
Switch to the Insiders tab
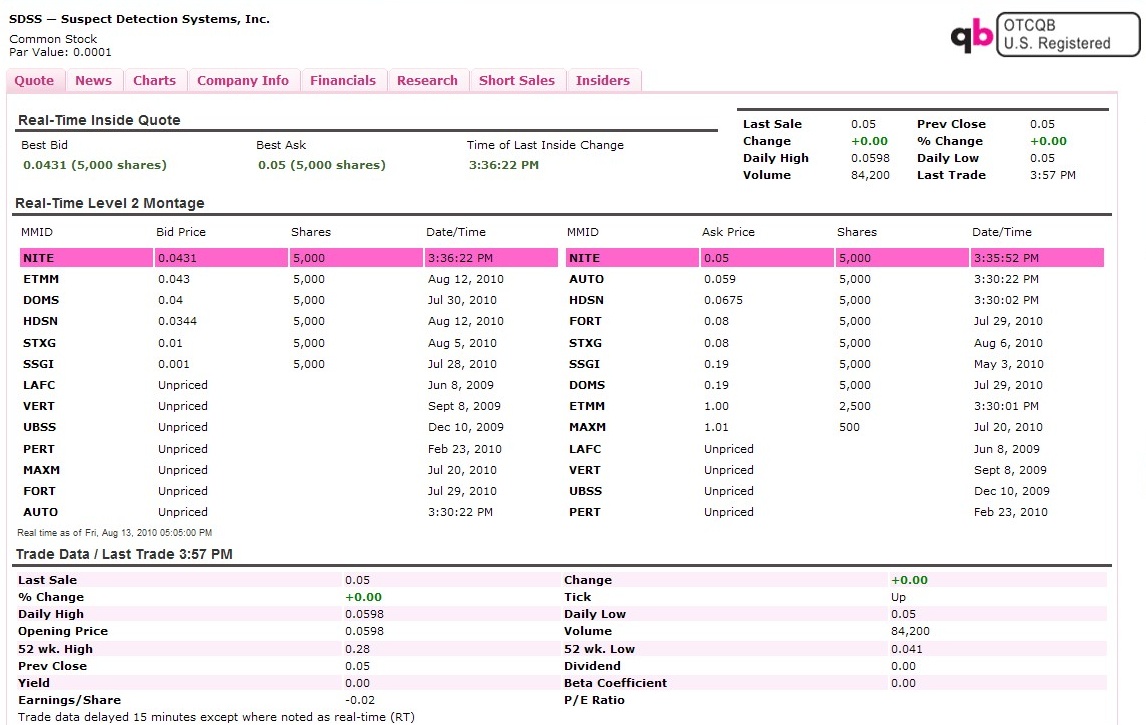pos(603,81)
